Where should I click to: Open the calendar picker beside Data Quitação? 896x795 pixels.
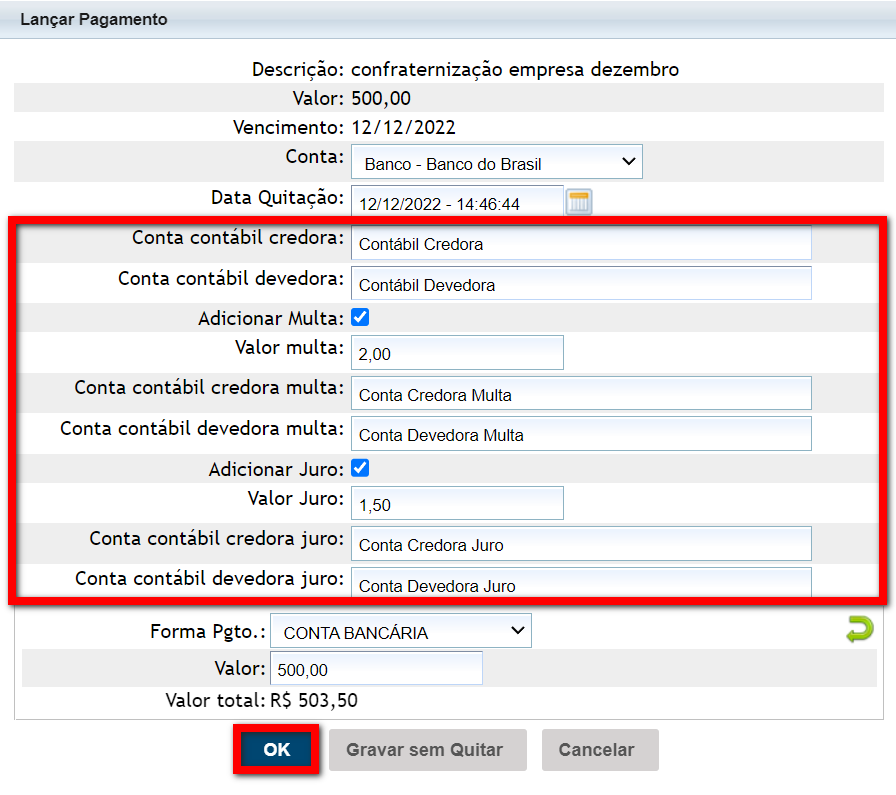click(x=579, y=202)
